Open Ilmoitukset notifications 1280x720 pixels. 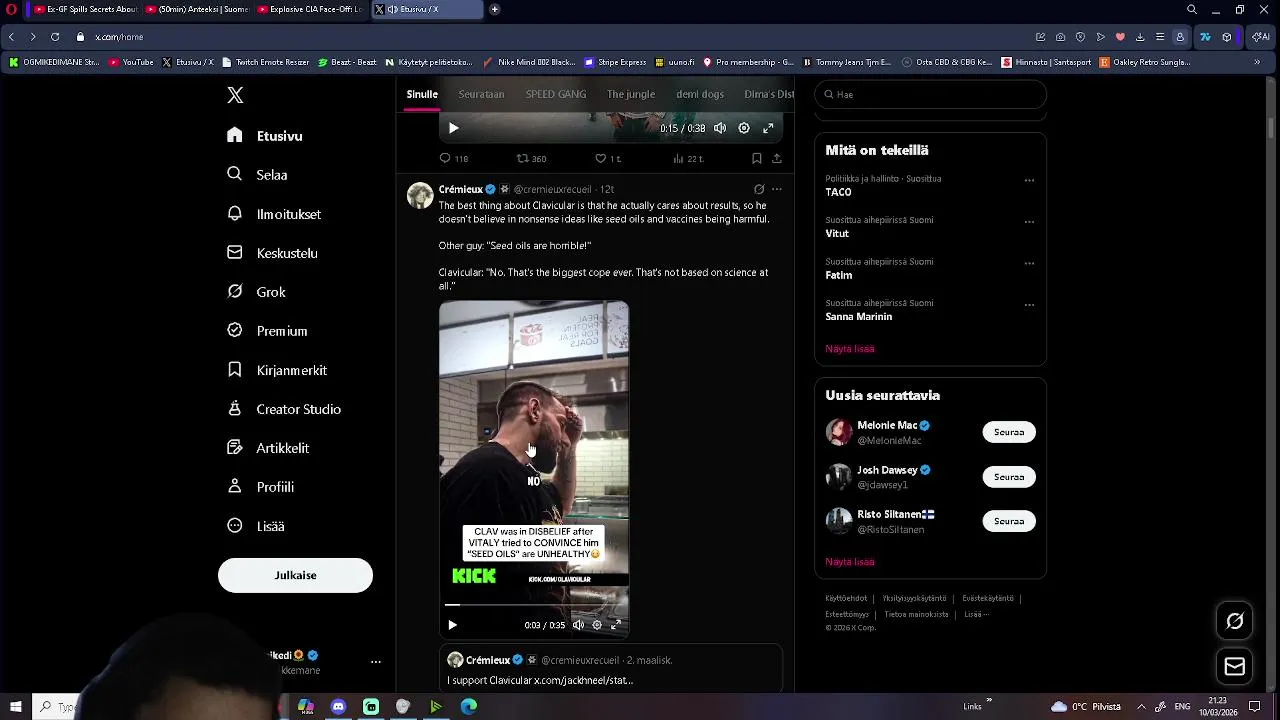click(274, 214)
